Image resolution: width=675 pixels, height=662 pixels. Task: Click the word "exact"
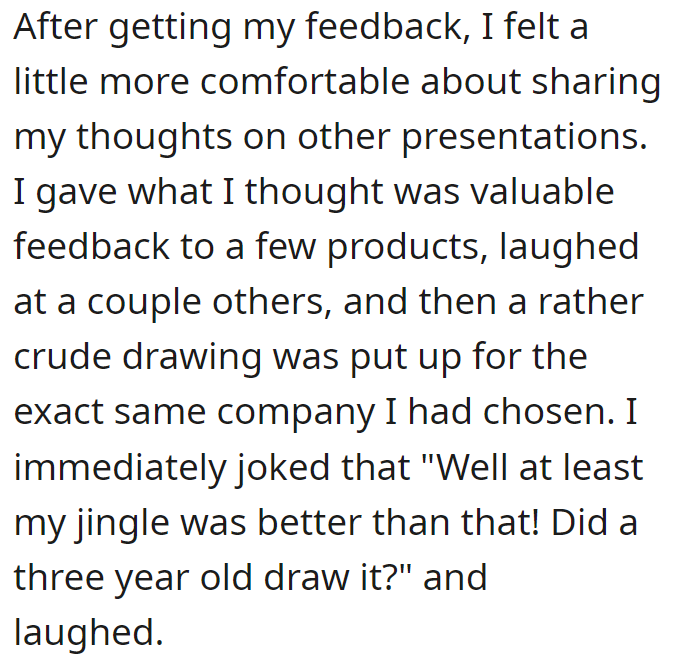click(59, 412)
